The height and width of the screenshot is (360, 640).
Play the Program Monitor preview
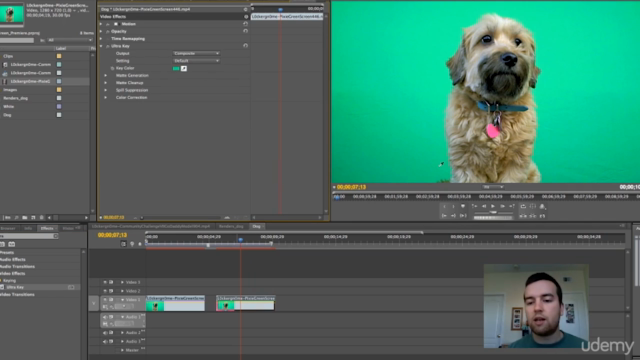point(493,207)
